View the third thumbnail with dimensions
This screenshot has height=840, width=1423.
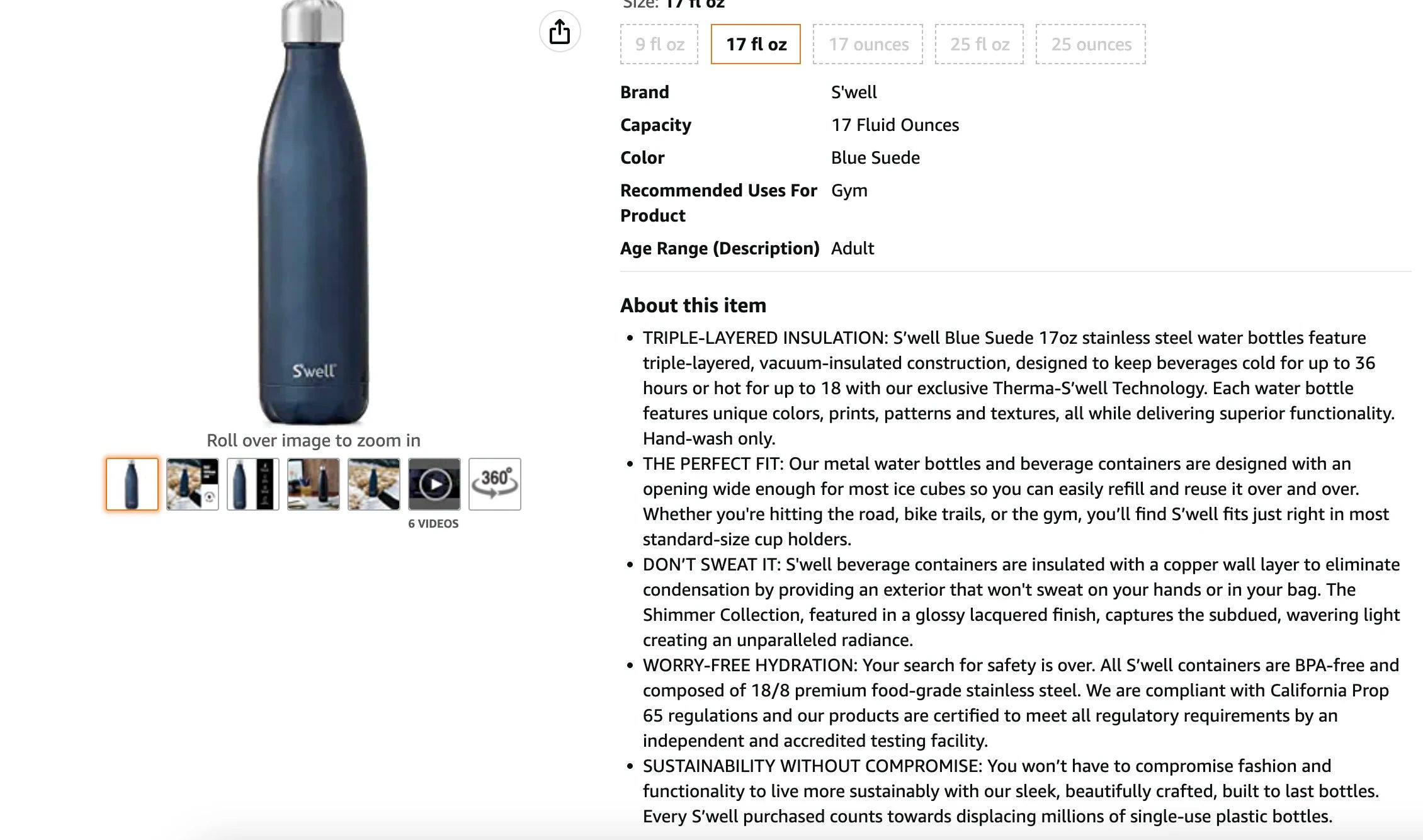253,484
